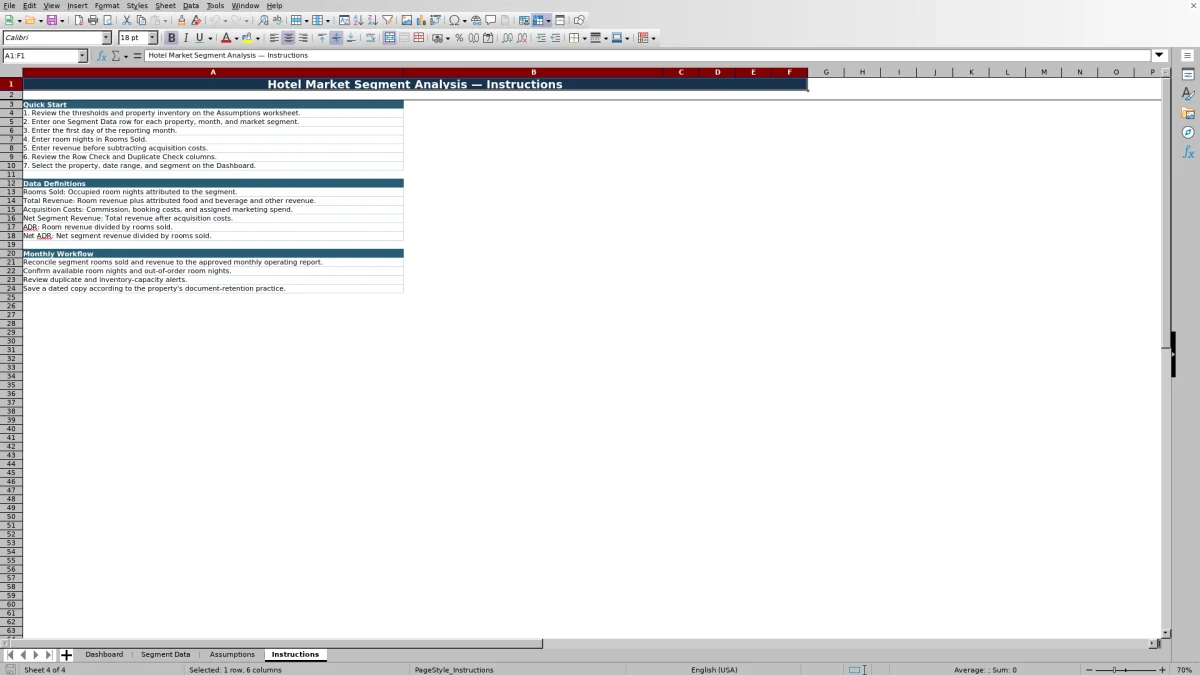The image size is (1200, 675).
Task: Toggle Align Left button
Action: (x=274, y=38)
